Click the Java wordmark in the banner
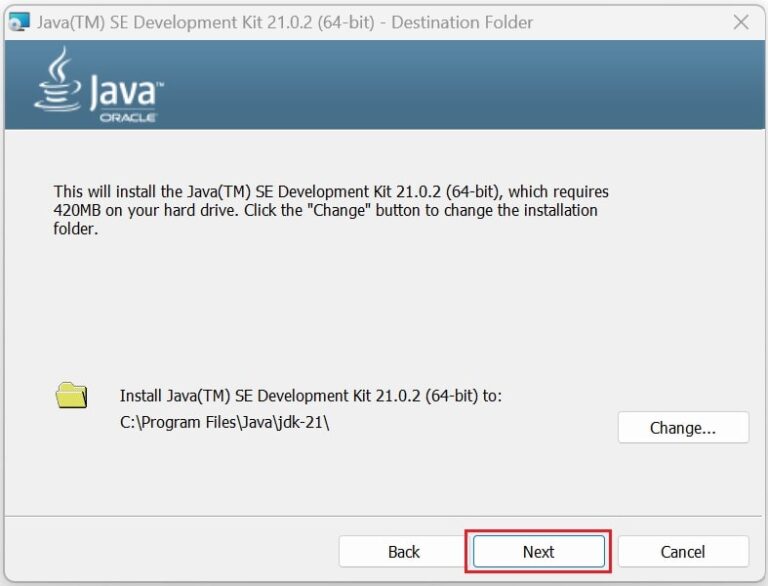The height and width of the screenshot is (586, 768). [x=122, y=93]
